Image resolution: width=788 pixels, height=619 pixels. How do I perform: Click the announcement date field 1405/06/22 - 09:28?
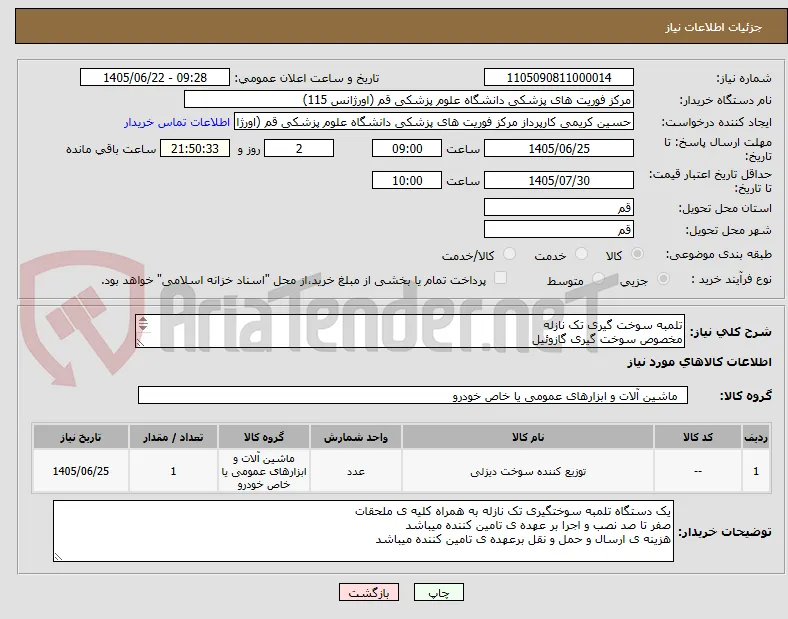pos(155,77)
